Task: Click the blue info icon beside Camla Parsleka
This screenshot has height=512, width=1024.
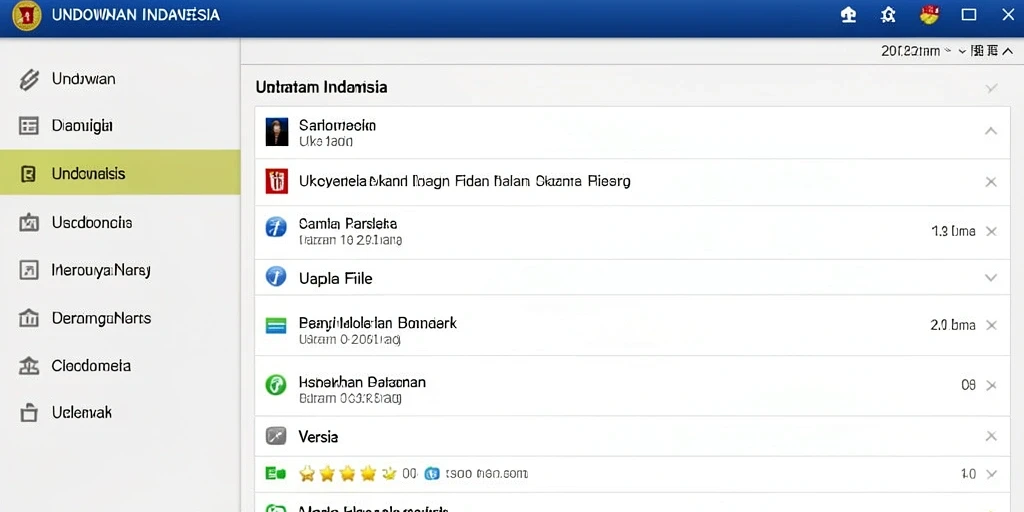Action: (276, 227)
